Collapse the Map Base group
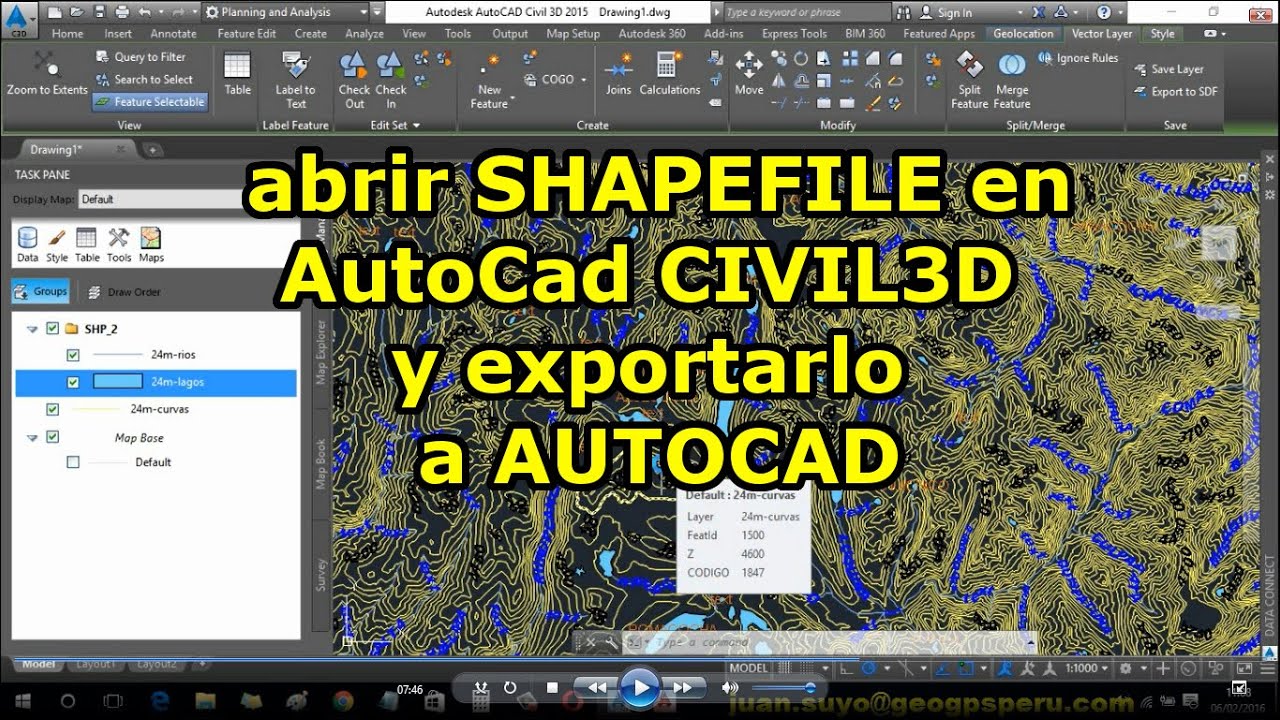The width and height of the screenshot is (1280, 720). point(32,437)
